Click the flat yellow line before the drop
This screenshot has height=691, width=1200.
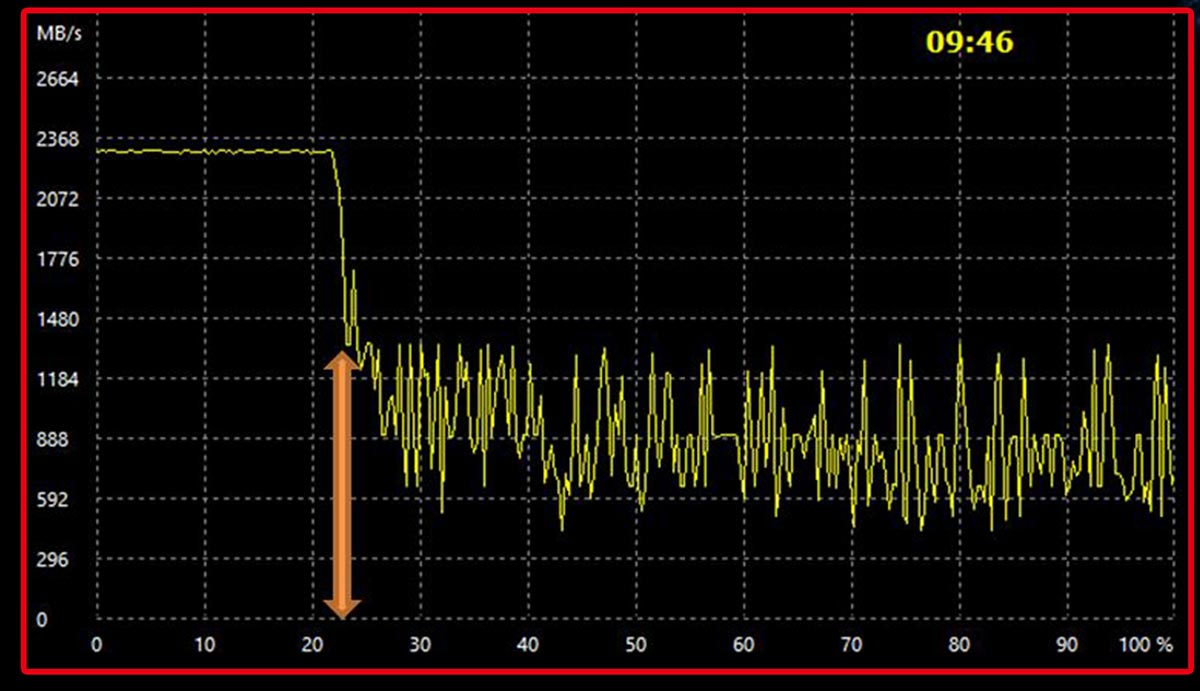(x=210, y=151)
